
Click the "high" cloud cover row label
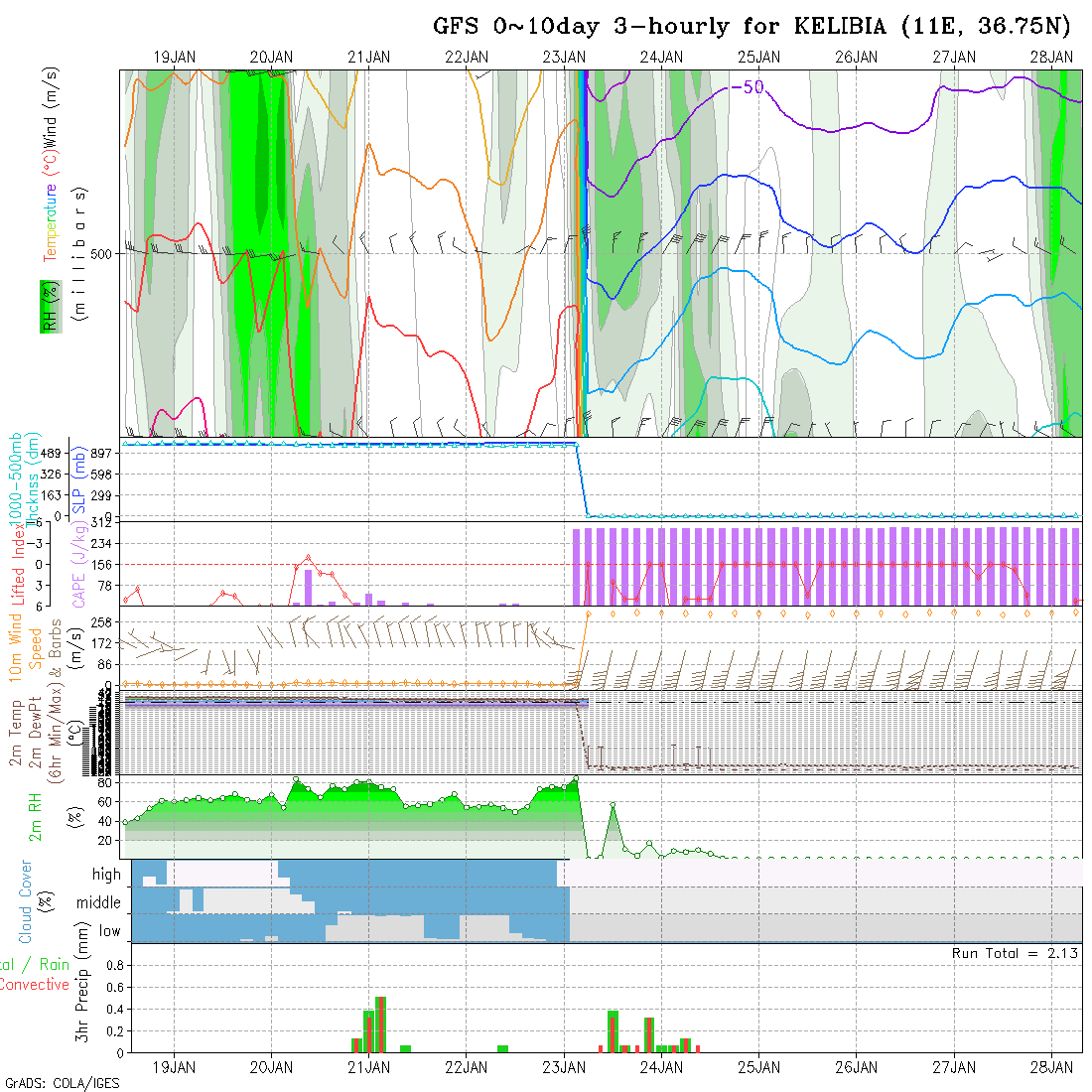(106, 875)
